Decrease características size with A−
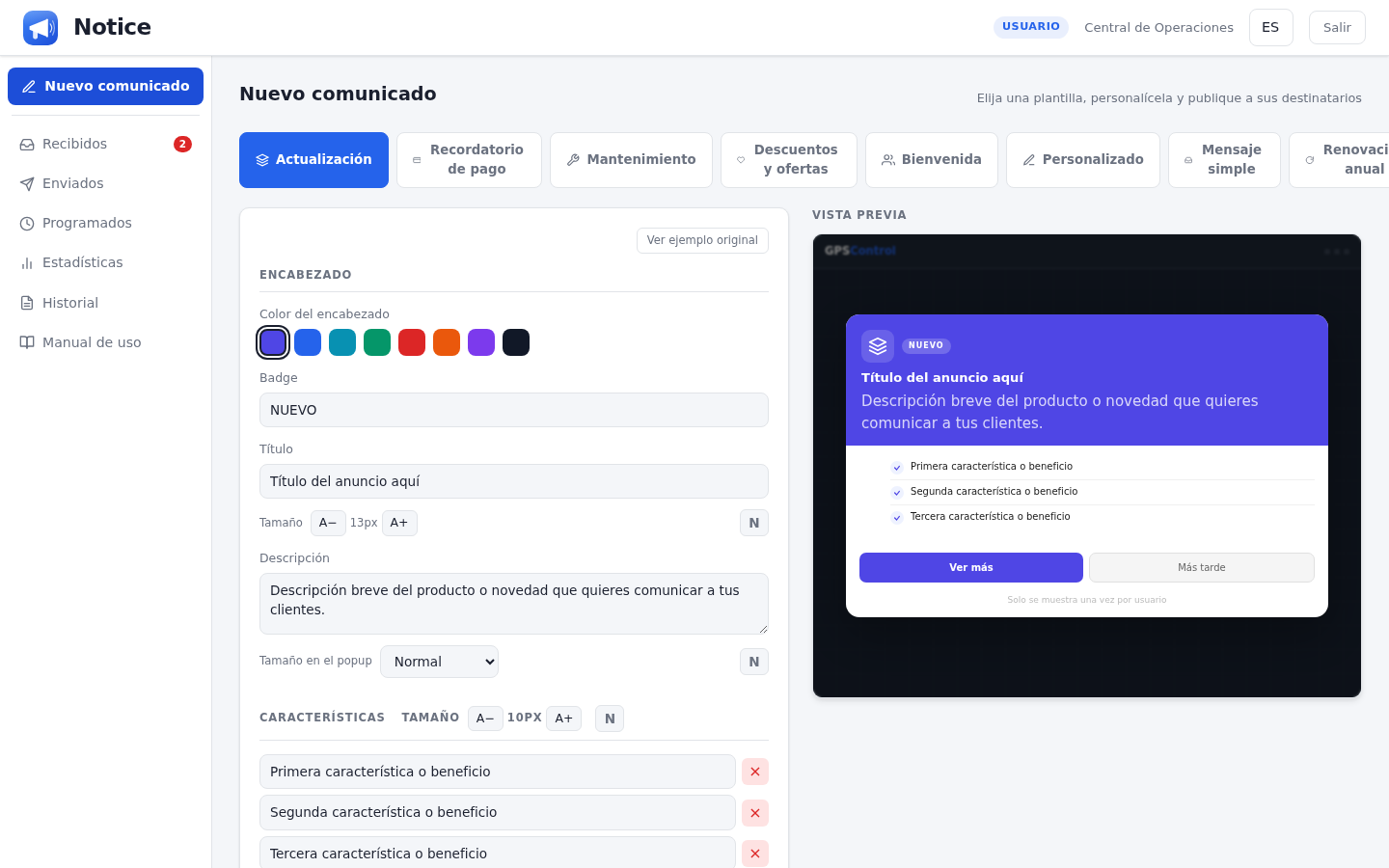This screenshot has height=868, width=1389. pos(485,719)
